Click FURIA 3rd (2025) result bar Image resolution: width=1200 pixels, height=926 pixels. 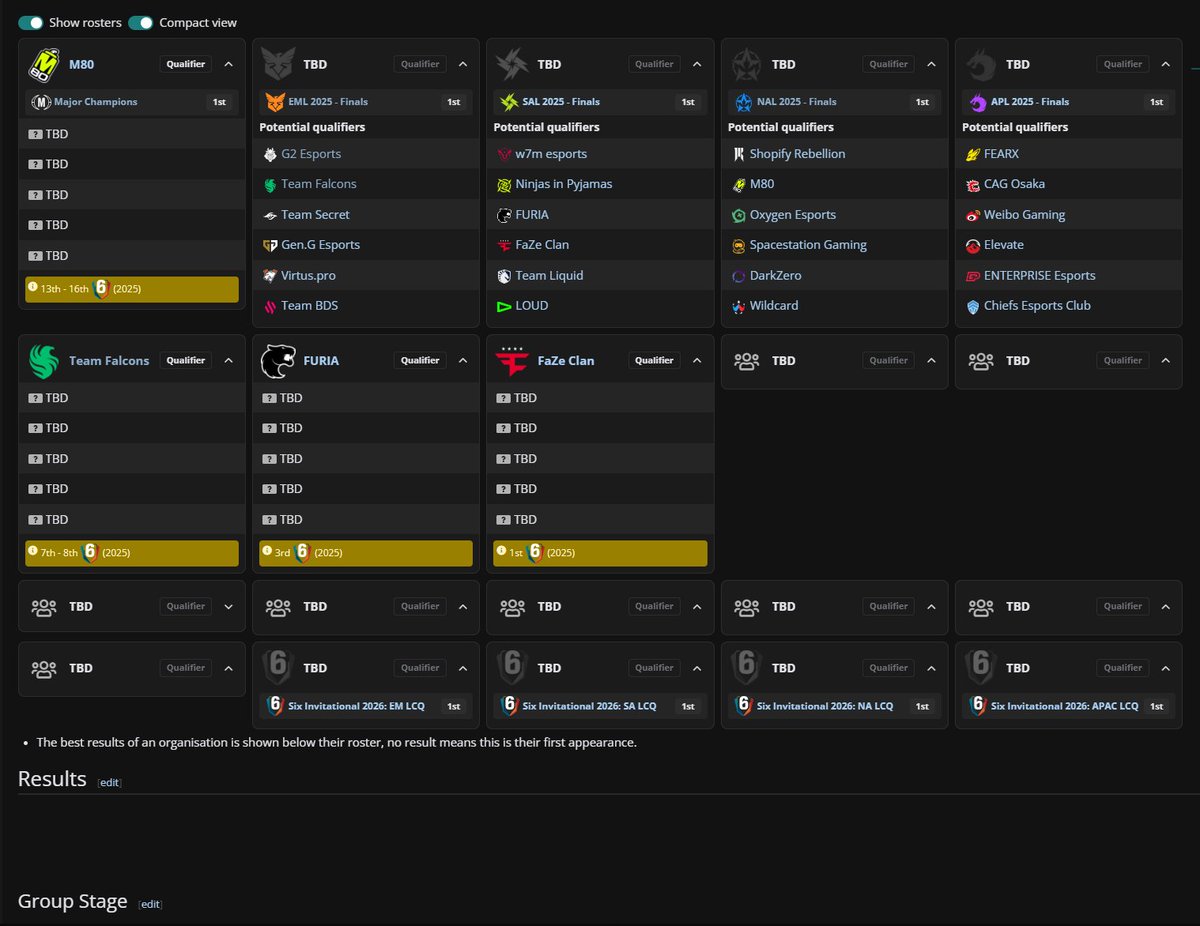[366, 553]
